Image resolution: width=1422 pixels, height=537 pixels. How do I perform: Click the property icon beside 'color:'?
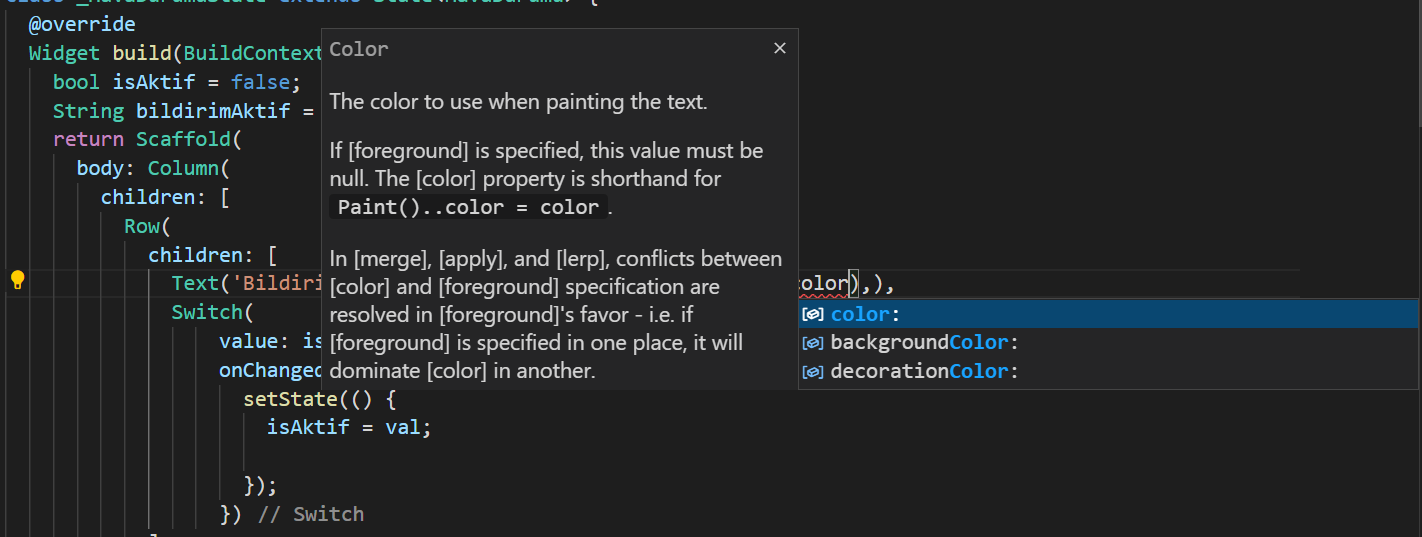pos(814,314)
